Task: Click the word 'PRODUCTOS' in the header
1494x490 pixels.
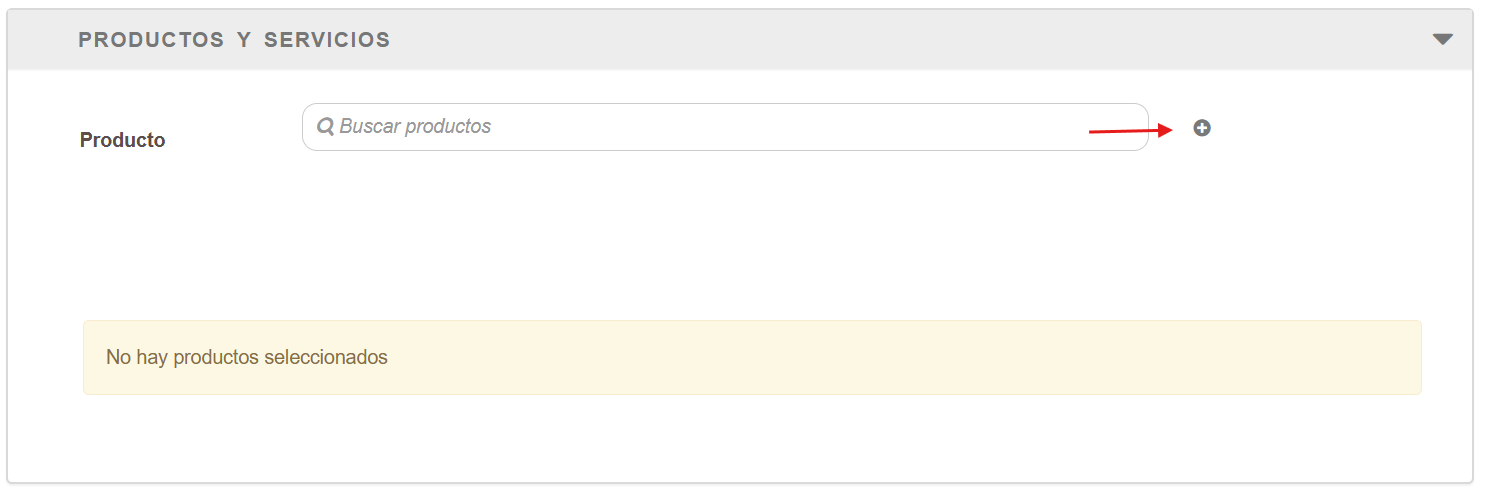Action: (151, 40)
